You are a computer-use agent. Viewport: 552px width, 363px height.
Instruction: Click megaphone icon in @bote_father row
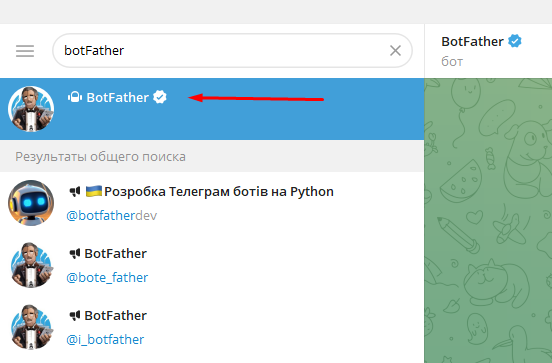click(75, 254)
